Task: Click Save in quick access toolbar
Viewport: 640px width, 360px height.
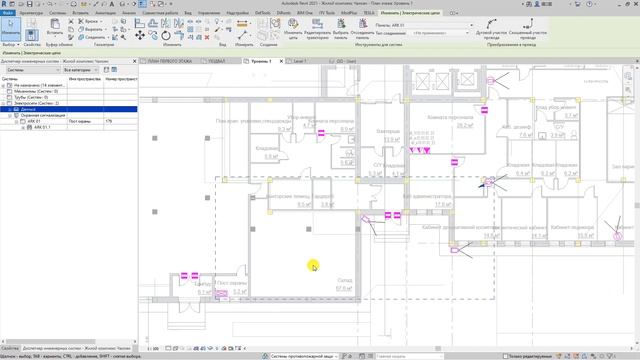Action: [29, 4]
